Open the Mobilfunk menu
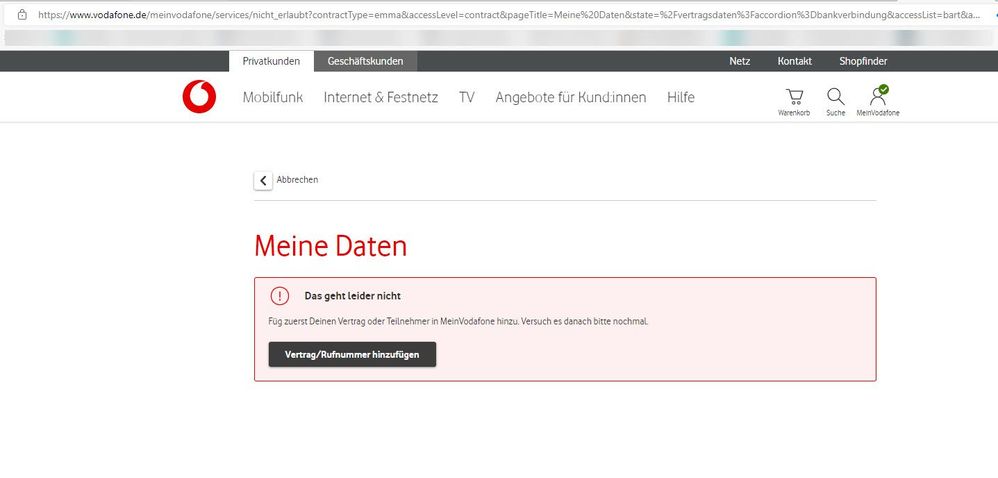Image resolution: width=998 pixels, height=478 pixels. [272, 97]
